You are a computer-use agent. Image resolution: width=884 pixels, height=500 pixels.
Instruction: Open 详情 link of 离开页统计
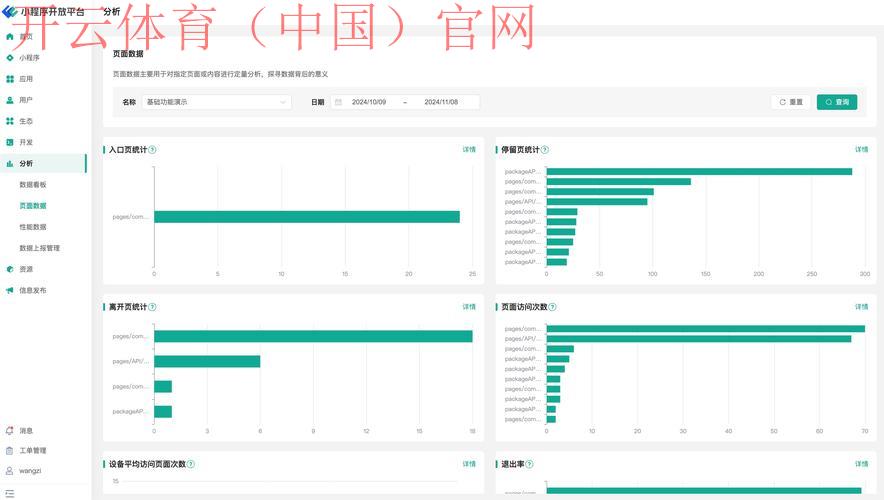469,307
